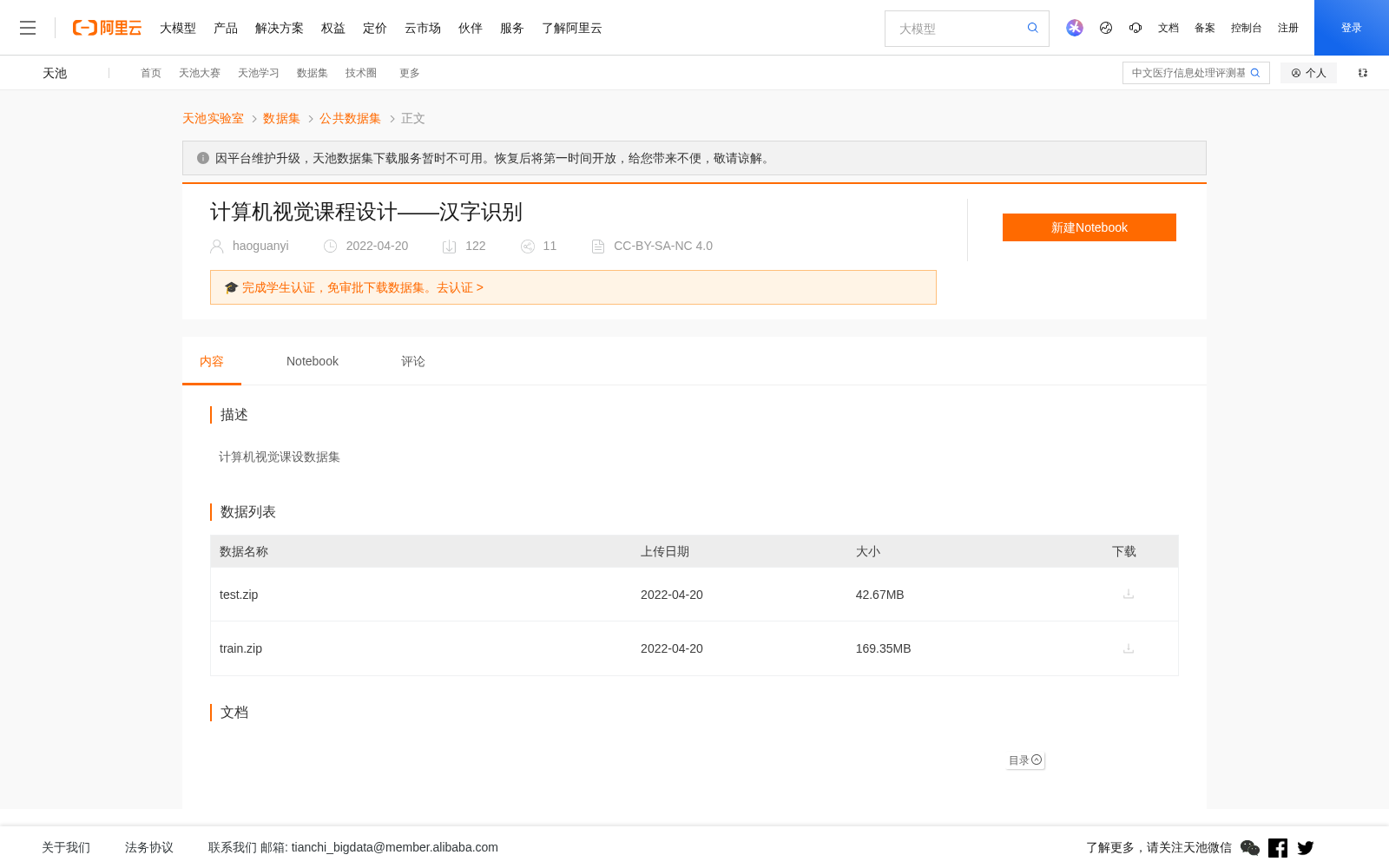Click the globe language icon

pos(1106,28)
